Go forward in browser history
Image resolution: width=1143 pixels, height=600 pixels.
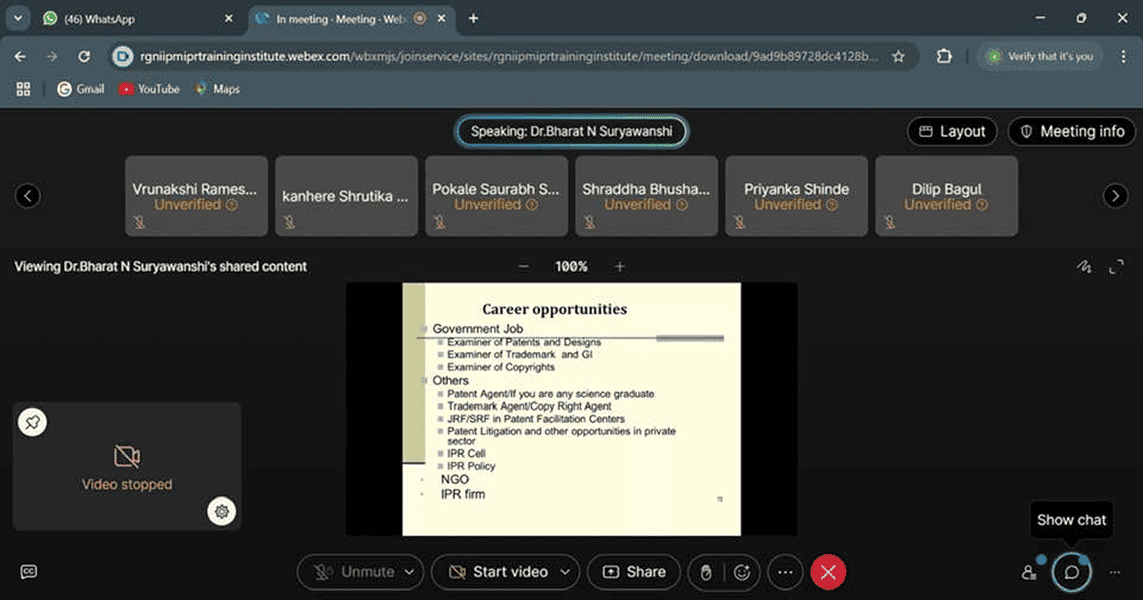[x=52, y=56]
